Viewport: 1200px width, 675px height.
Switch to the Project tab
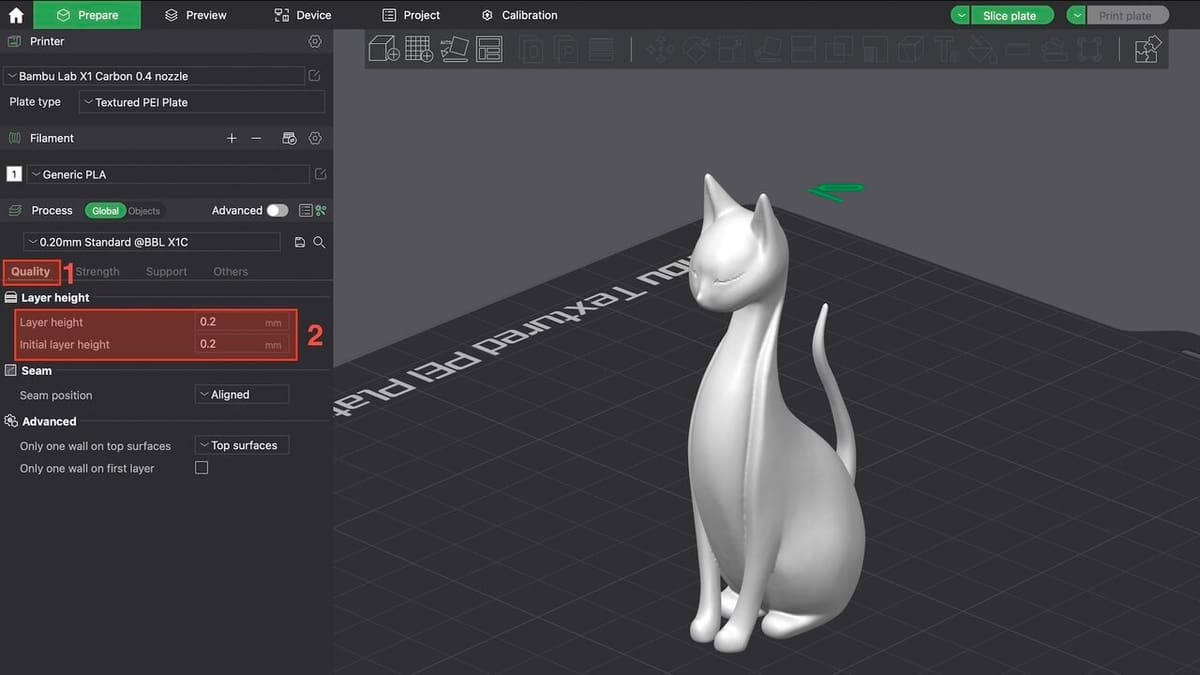(411, 15)
